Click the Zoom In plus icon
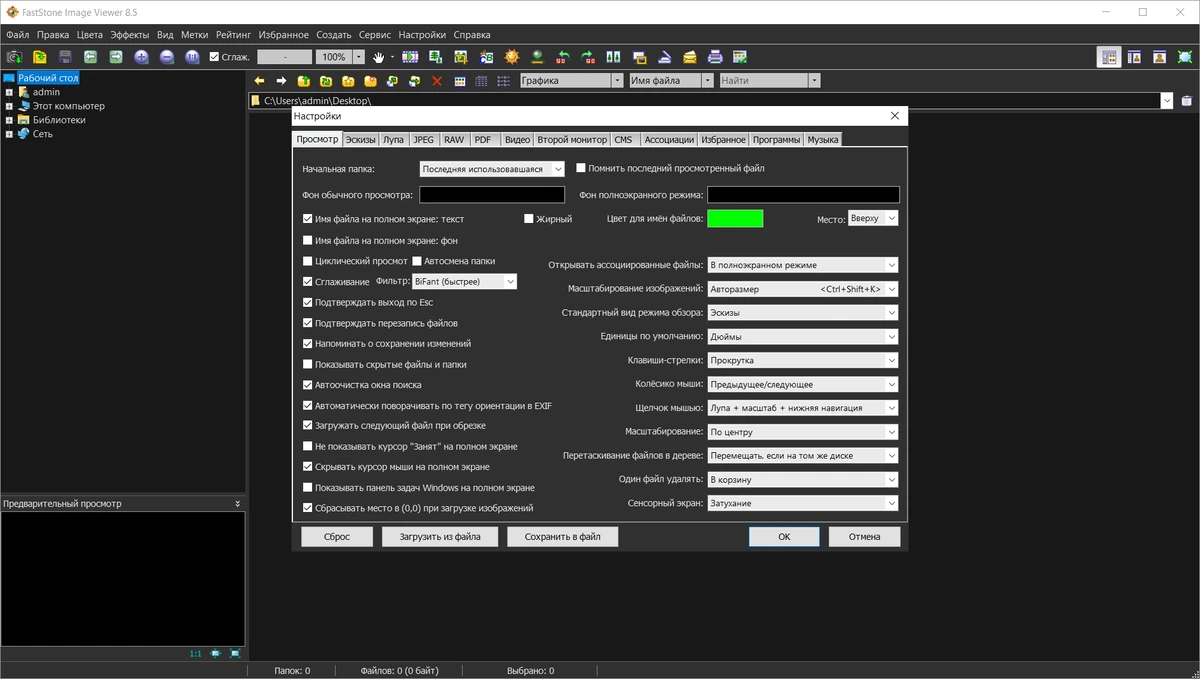Viewport: 1200px width, 679px height. pyautogui.click(x=142, y=57)
